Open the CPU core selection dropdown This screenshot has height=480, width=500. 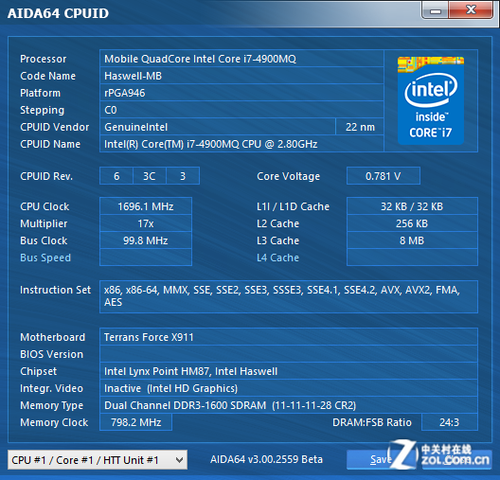coord(97,460)
